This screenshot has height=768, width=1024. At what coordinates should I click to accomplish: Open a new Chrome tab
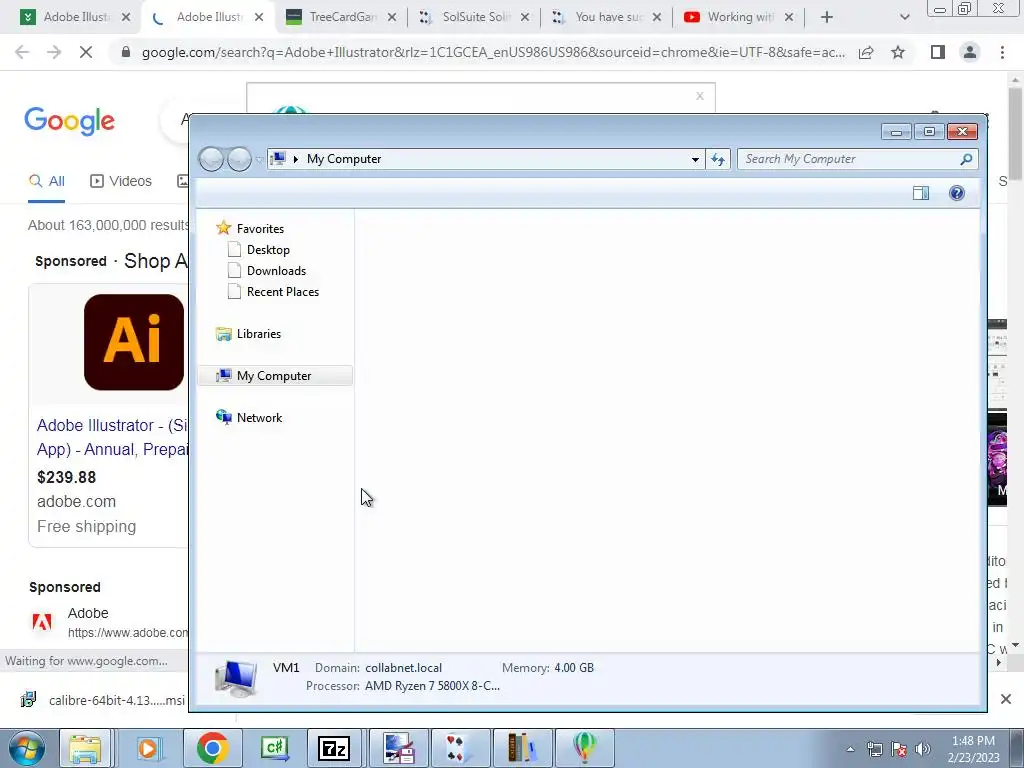(827, 17)
